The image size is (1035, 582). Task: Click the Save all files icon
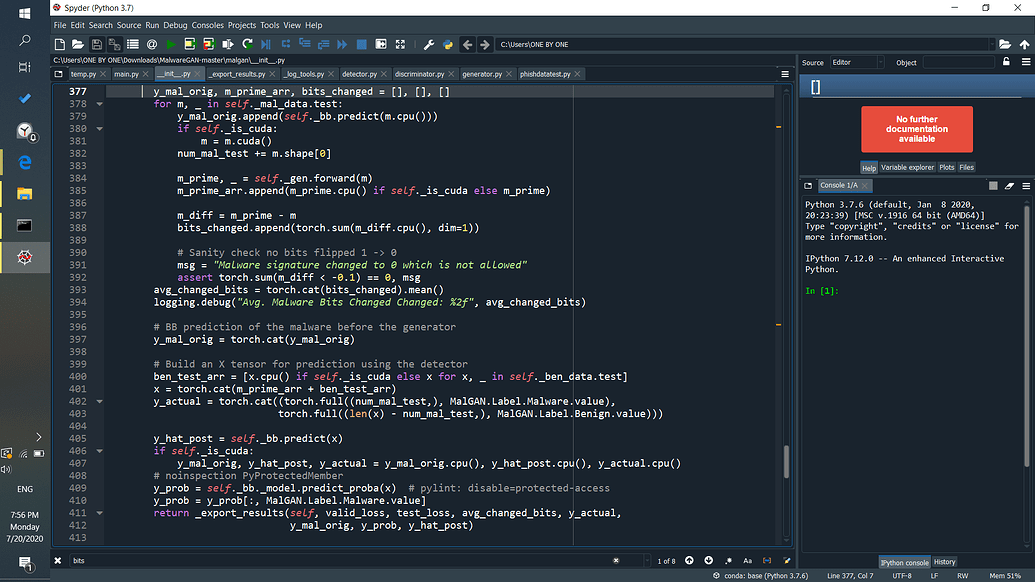[x=115, y=44]
